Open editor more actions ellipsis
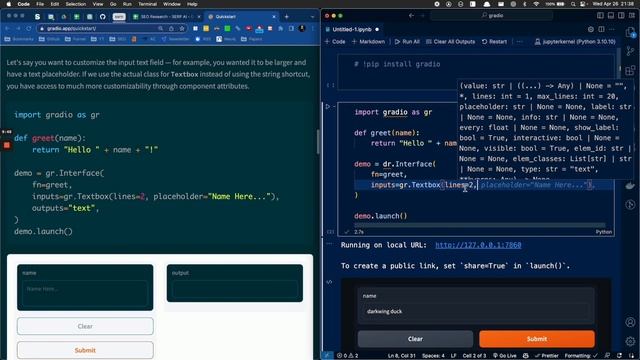Screen dimensions: 640x360 (x=611, y=29)
